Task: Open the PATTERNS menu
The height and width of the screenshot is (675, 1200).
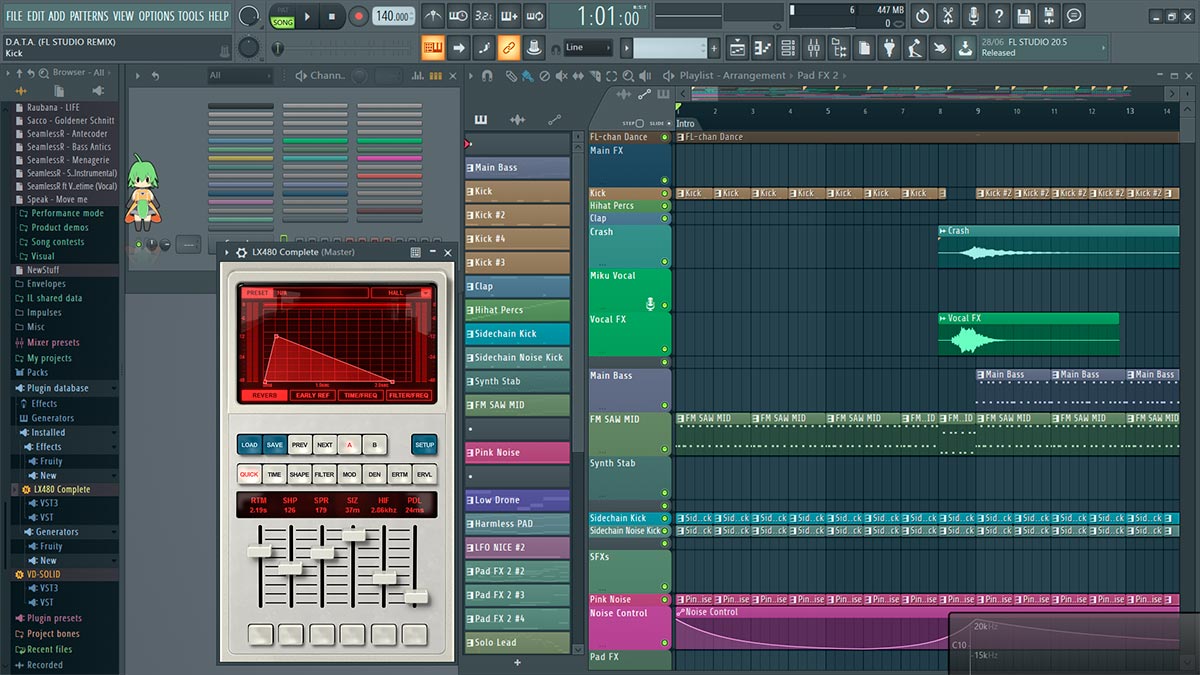Action: (89, 16)
